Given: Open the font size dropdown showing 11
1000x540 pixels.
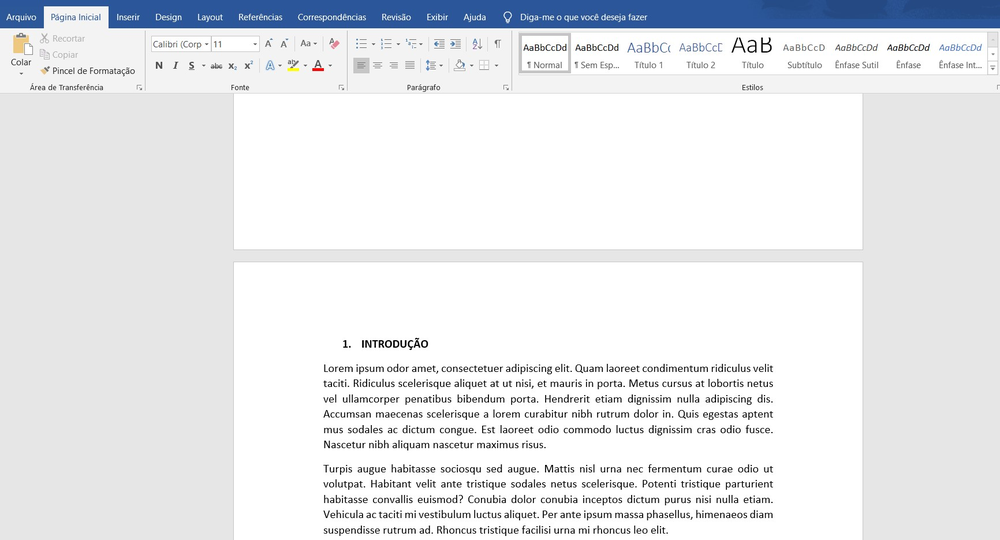Looking at the screenshot, I should [255, 44].
